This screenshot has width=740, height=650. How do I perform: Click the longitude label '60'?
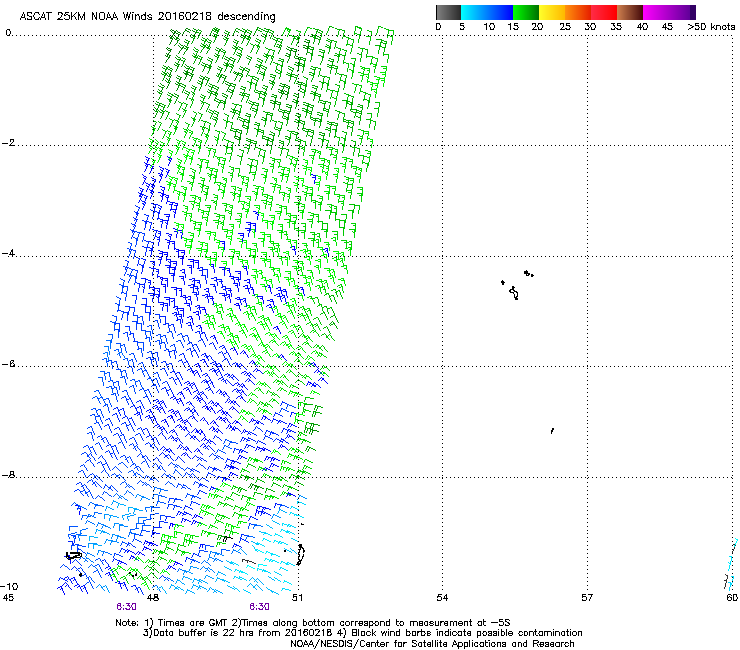732,598
